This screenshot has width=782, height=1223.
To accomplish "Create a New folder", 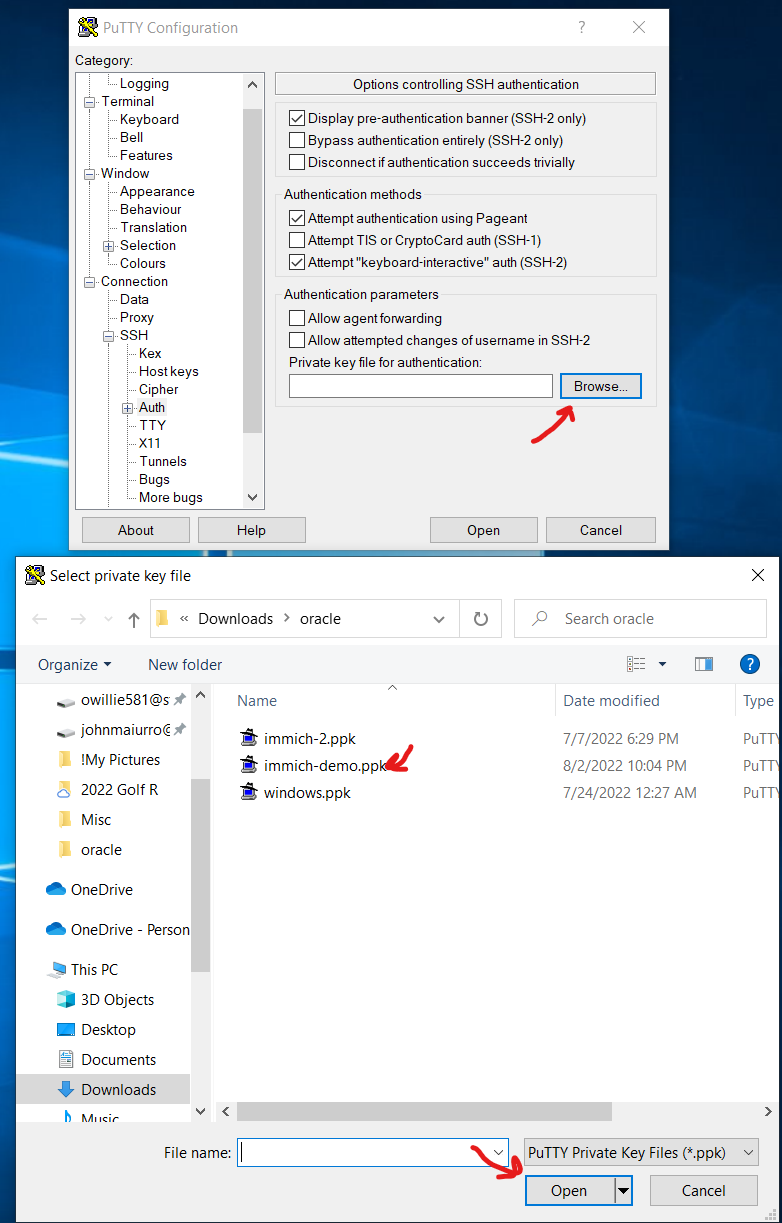I will click(x=185, y=664).
